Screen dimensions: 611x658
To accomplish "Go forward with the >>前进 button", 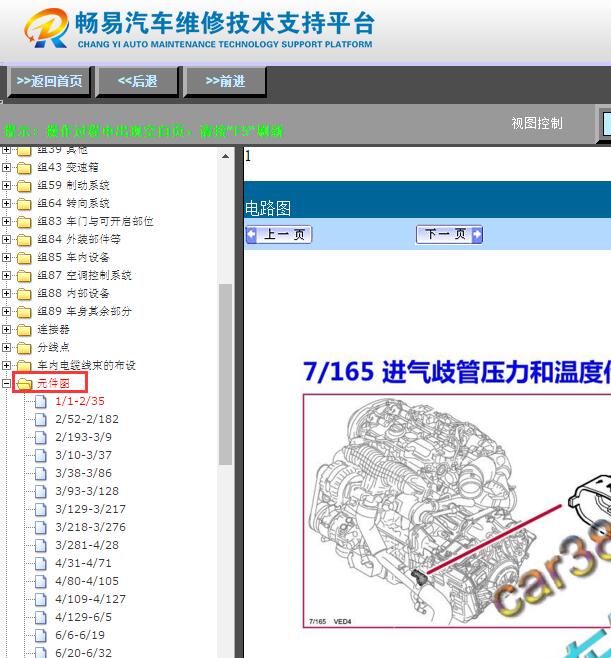I will [x=225, y=81].
